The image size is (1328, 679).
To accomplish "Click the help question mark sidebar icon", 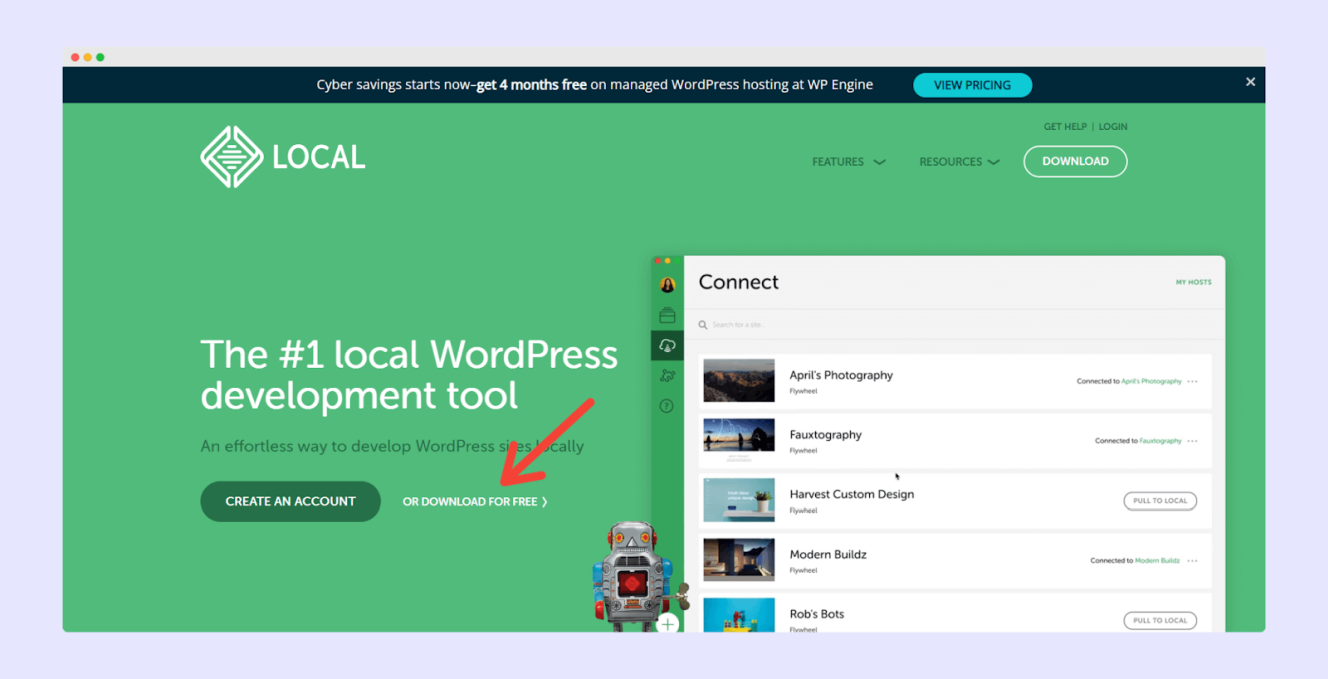I will (x=667, y=406).
